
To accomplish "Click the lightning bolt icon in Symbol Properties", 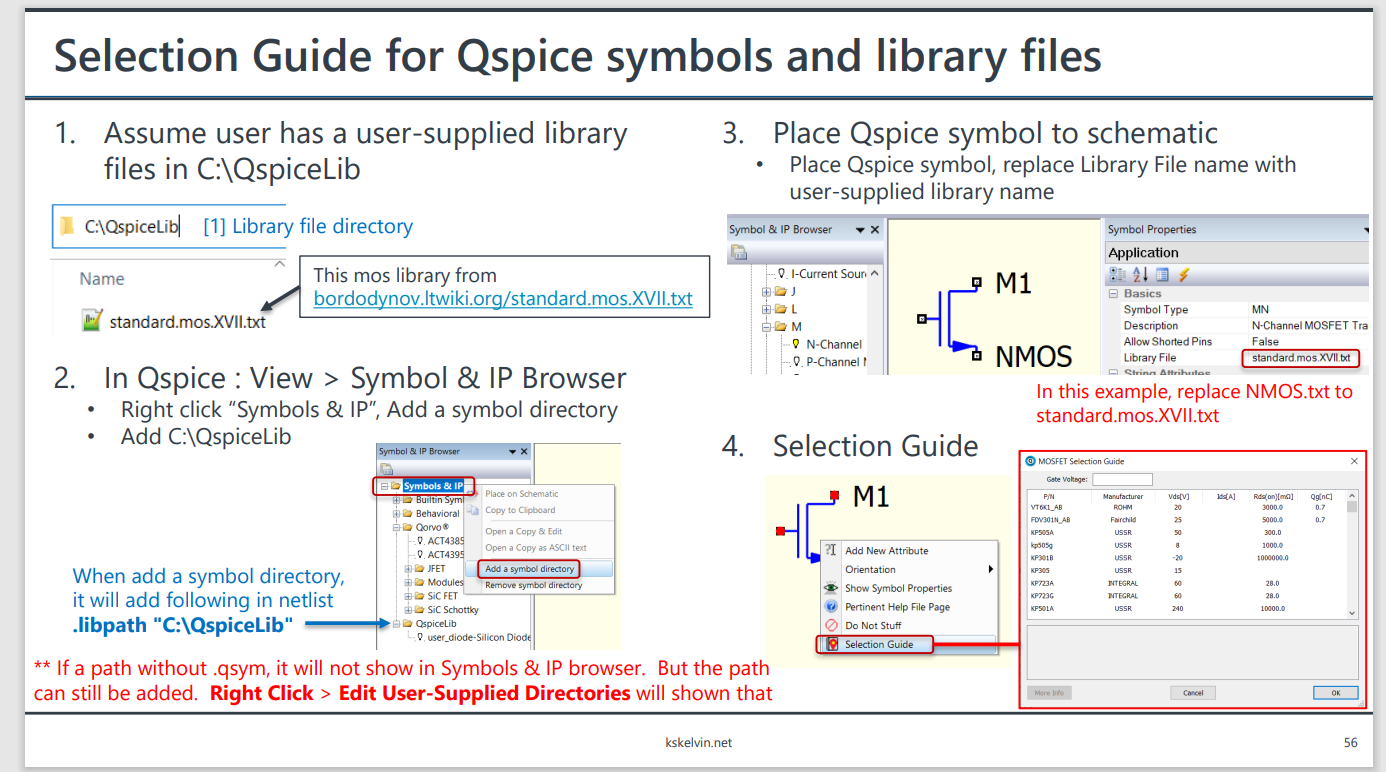I will pyautogui.click(x=1184, y=275).
